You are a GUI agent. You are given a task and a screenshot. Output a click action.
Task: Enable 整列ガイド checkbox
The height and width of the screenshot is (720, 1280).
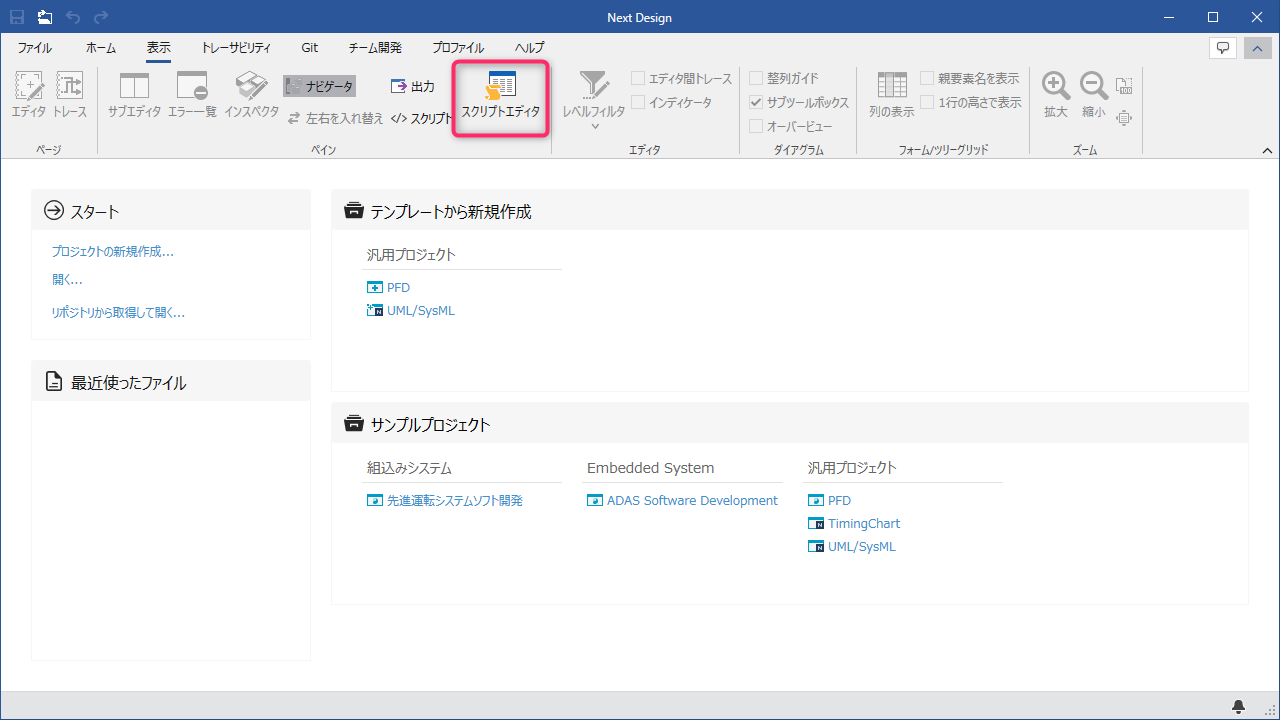tap(784, 78)
